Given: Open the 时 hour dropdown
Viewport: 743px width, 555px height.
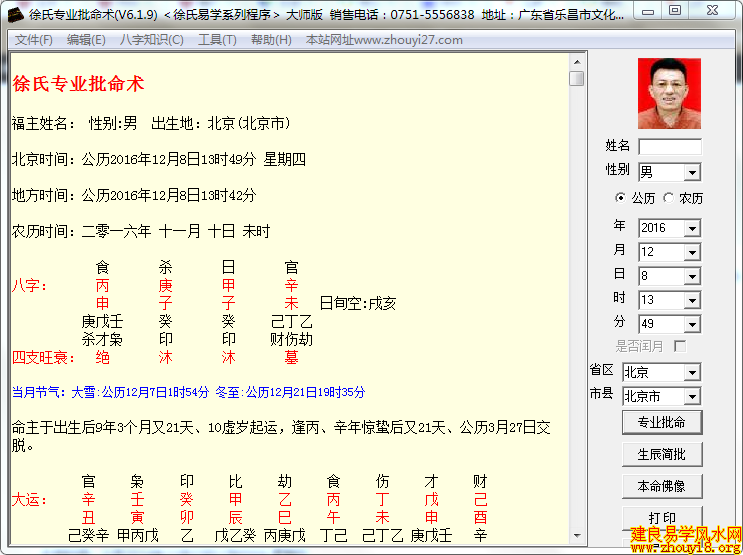Looking at the screenshot, I should tap(692, 300).
